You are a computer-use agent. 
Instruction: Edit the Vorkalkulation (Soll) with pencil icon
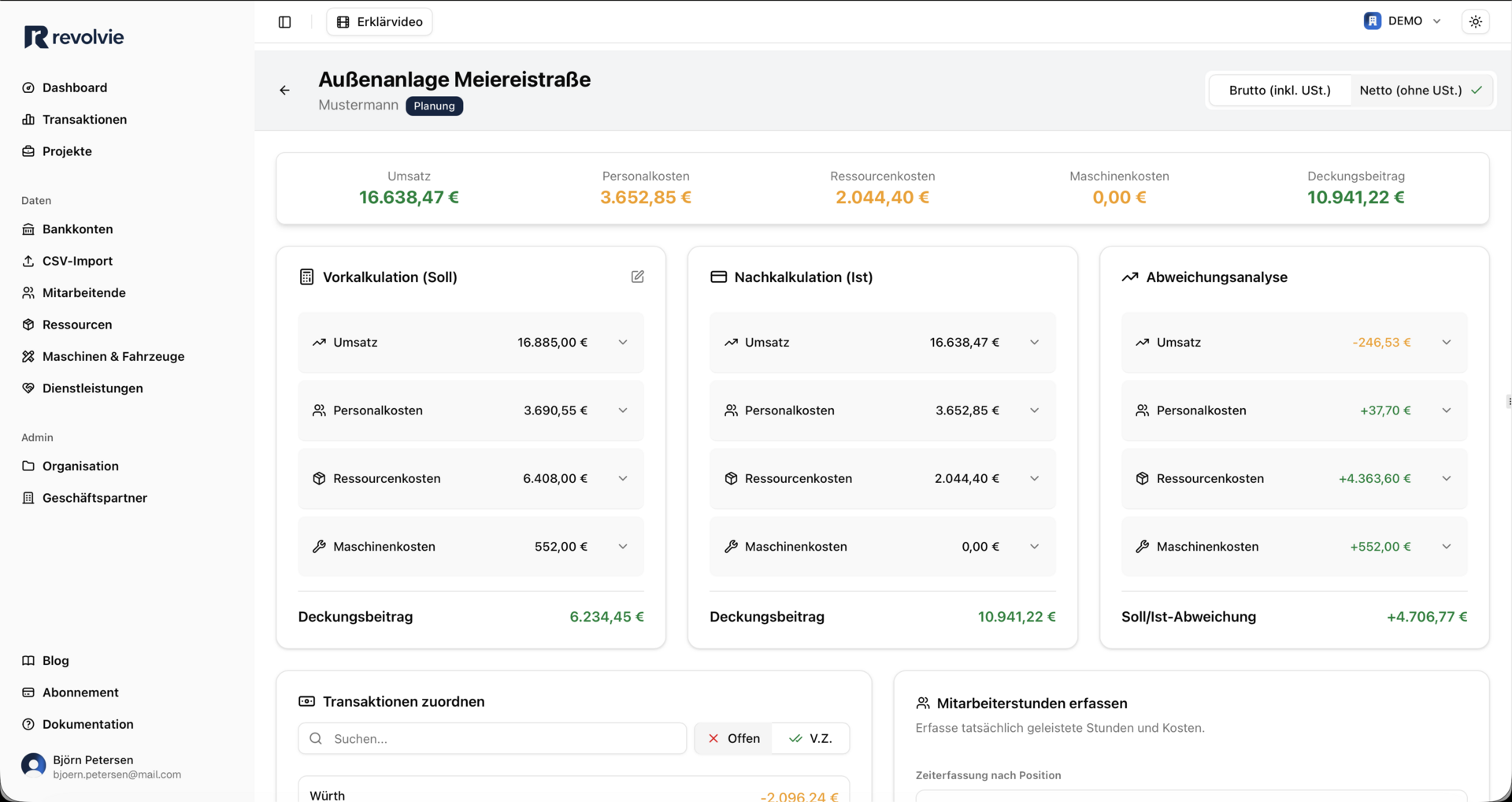tap(637, 277)
